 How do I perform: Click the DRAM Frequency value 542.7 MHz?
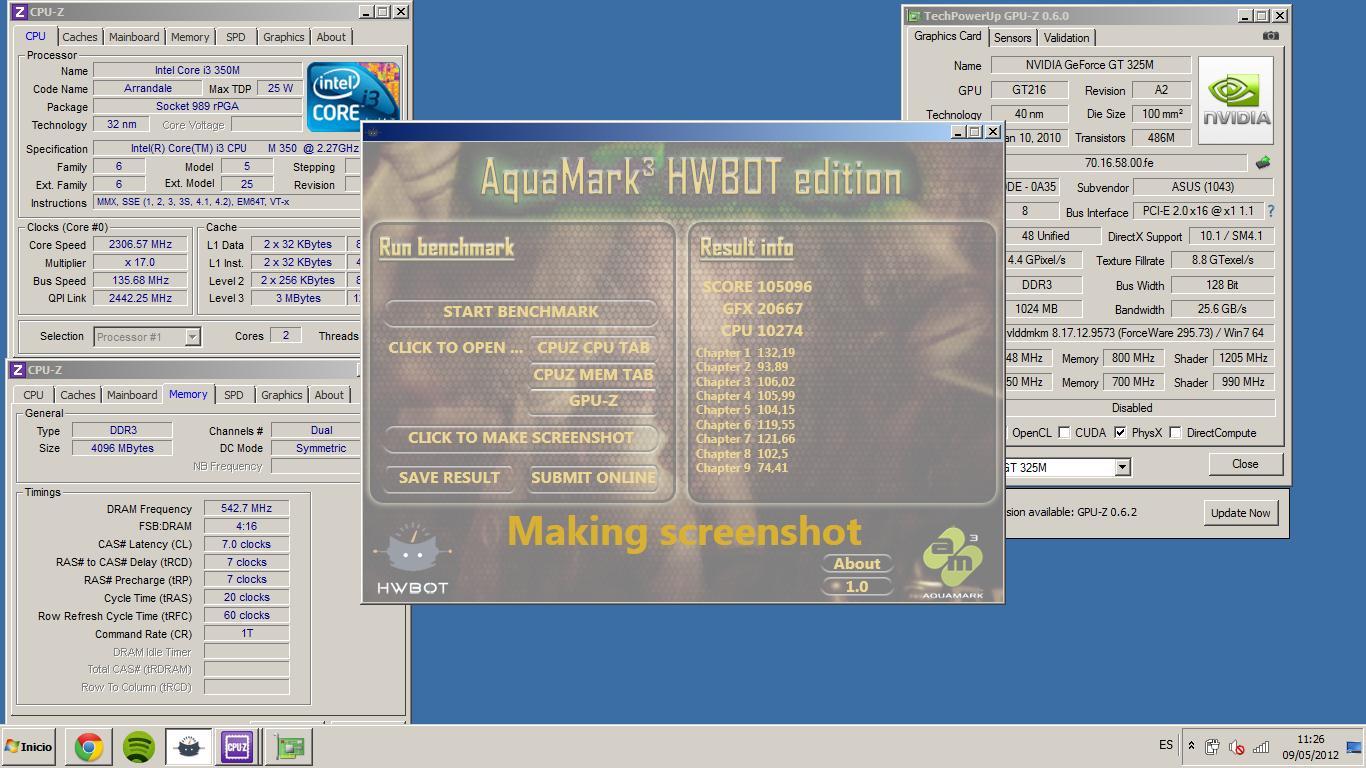coord(247,509)
